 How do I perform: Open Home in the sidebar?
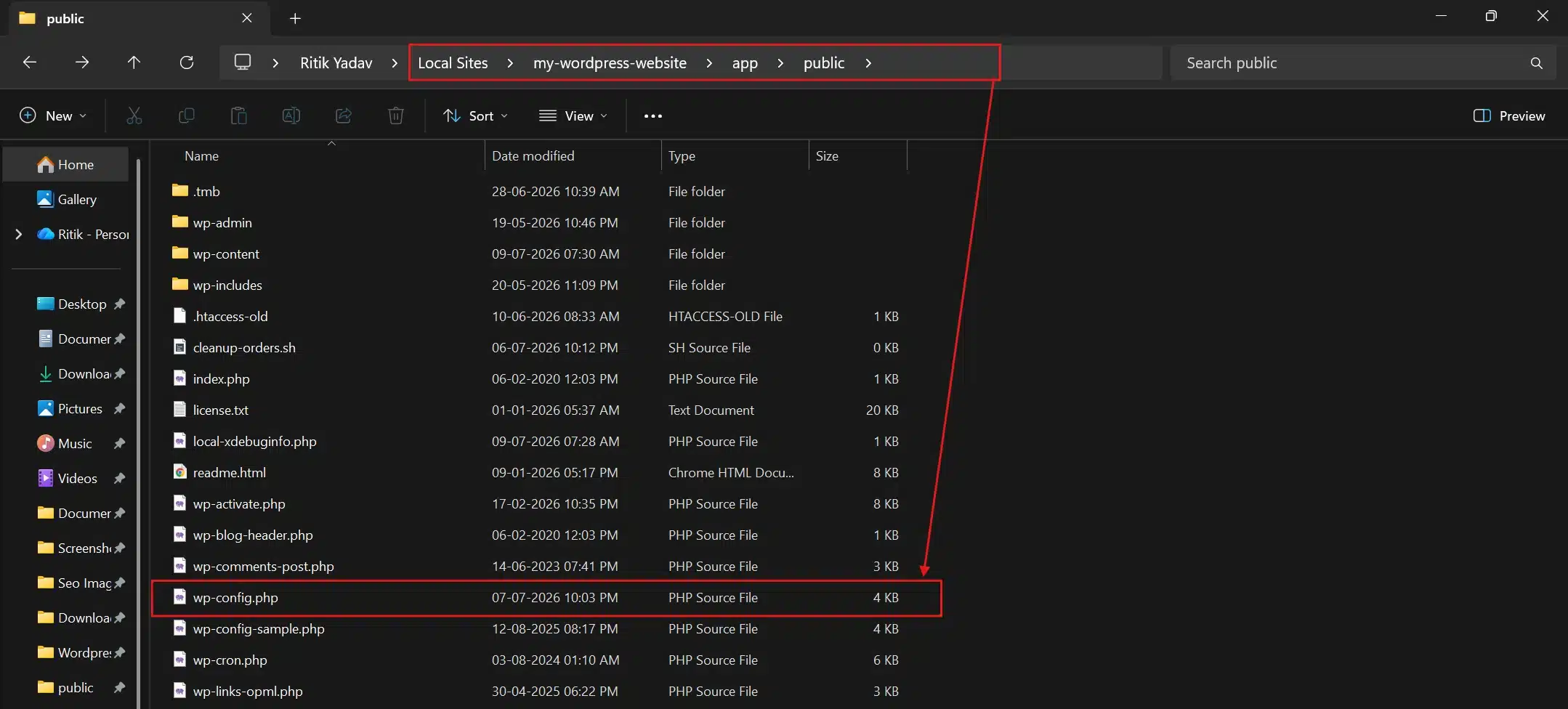click(65, 164)
